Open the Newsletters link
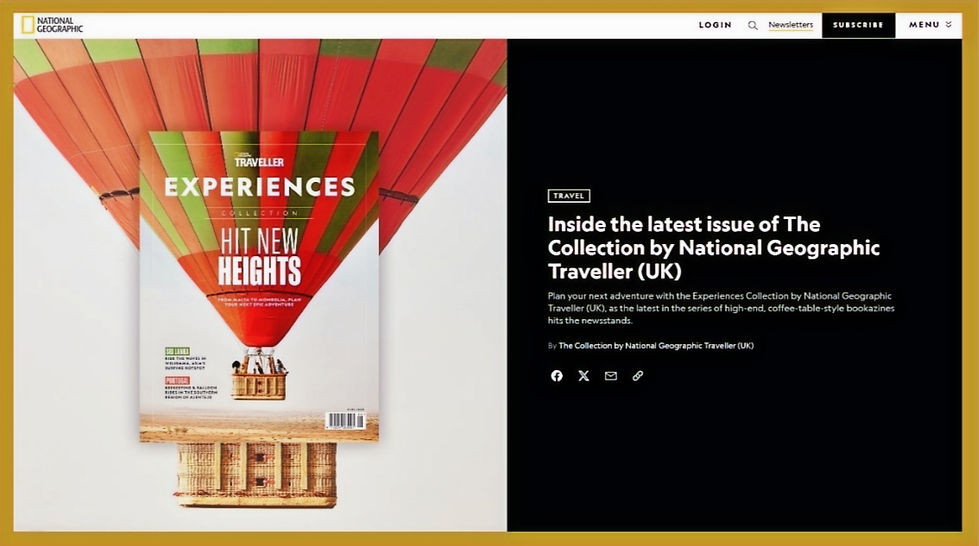This screenshot has width=979, height=546. [x=790, y=25]
